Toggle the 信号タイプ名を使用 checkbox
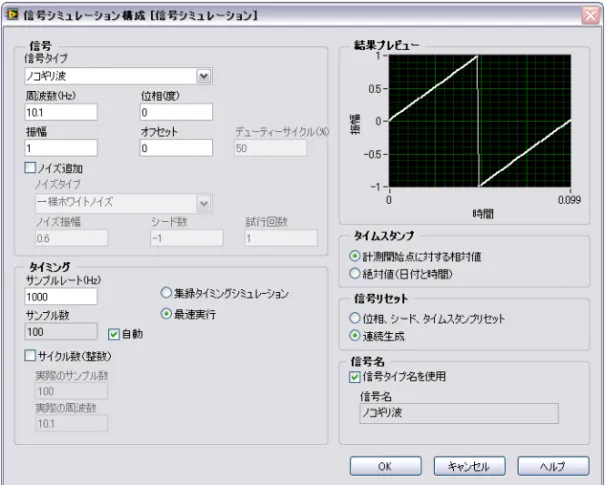 coord(354,377)
